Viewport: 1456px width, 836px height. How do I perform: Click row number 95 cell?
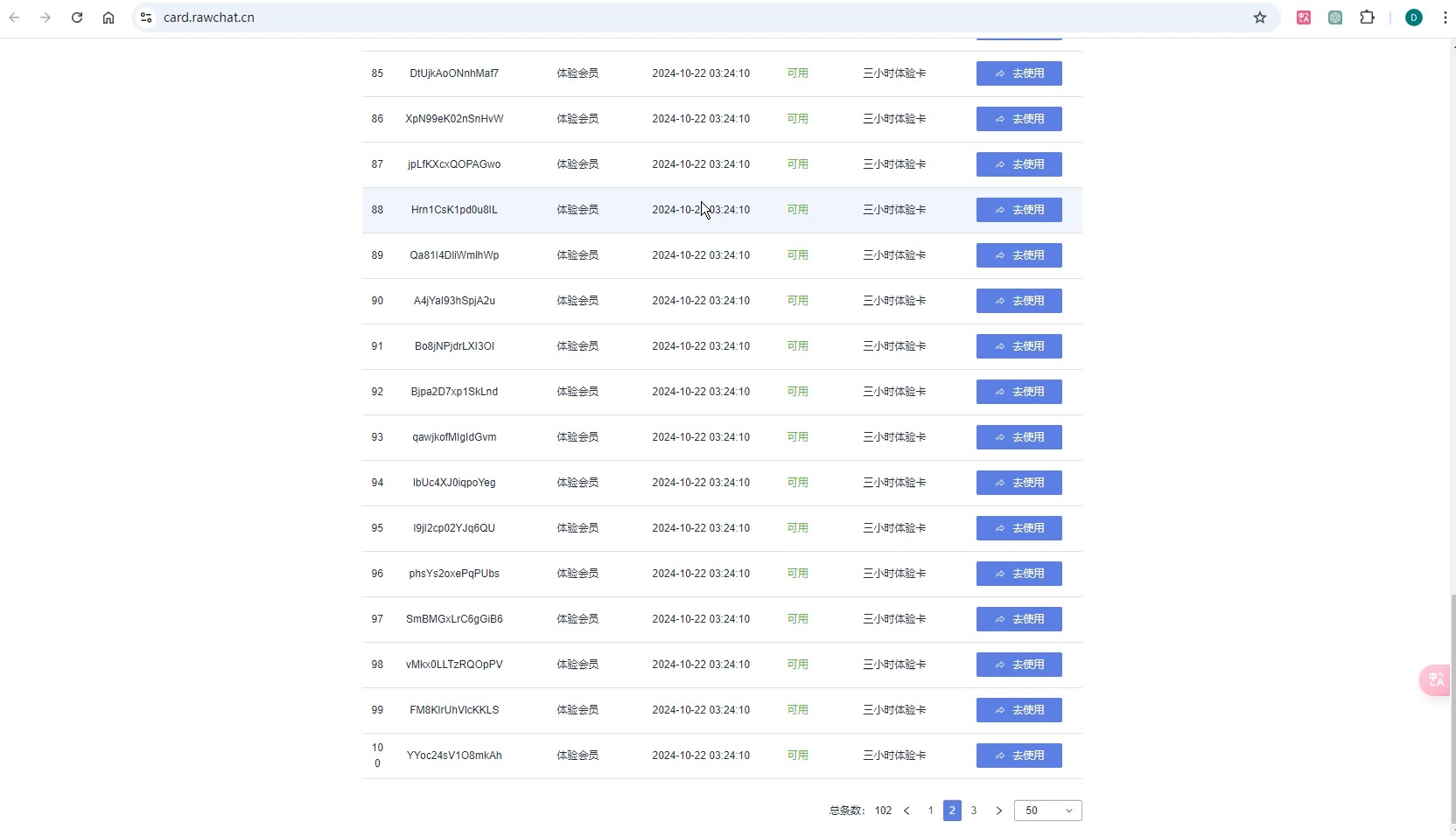(x=377, y=528)
